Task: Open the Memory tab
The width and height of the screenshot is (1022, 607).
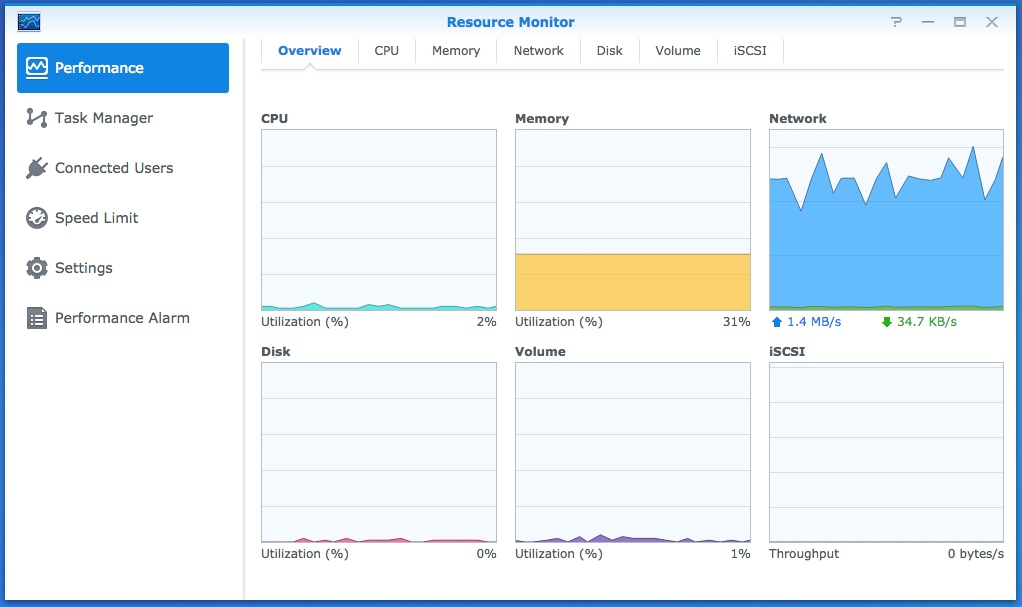Action: point(455,50)
